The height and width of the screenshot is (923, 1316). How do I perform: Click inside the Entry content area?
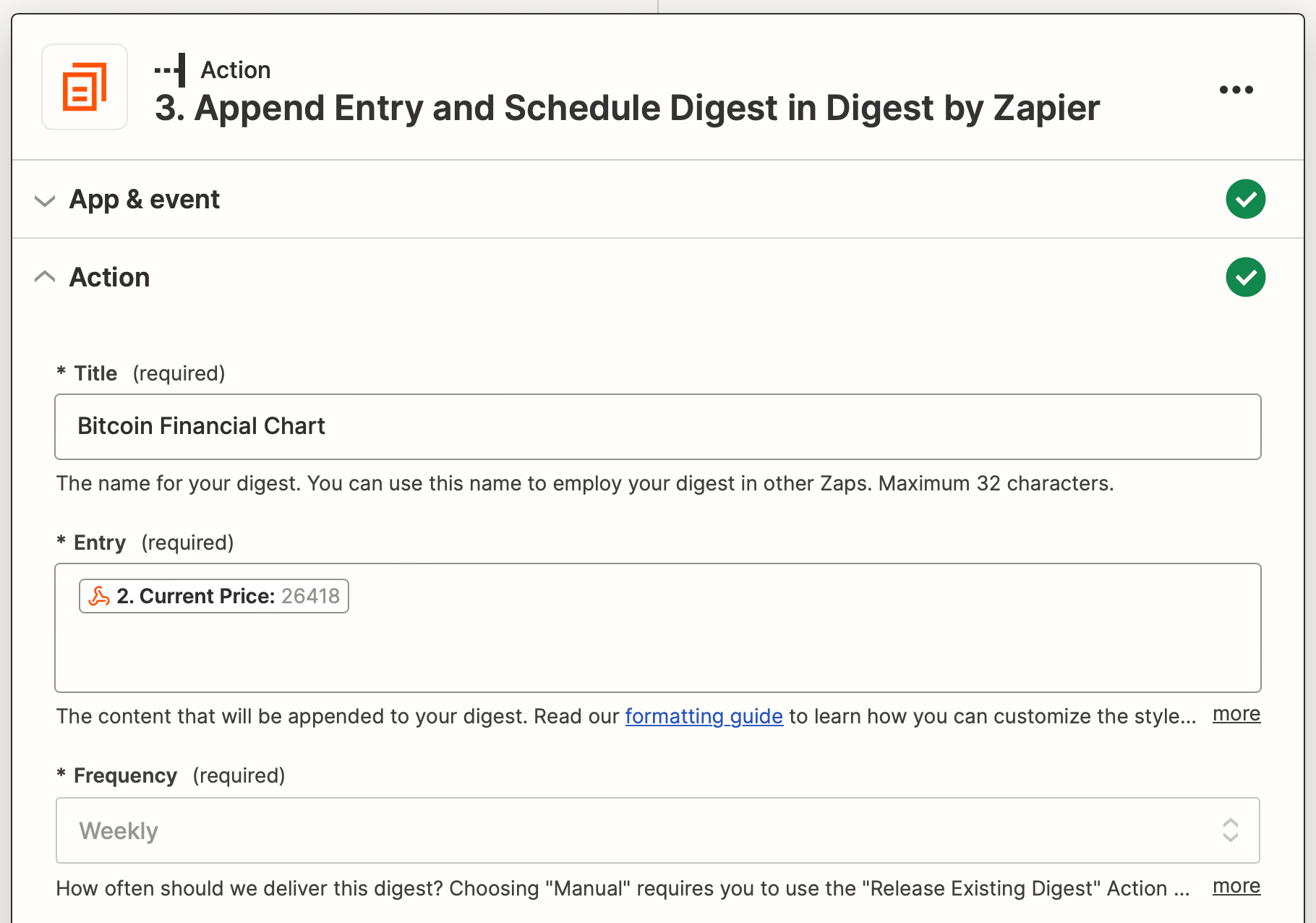click(651, 651)
